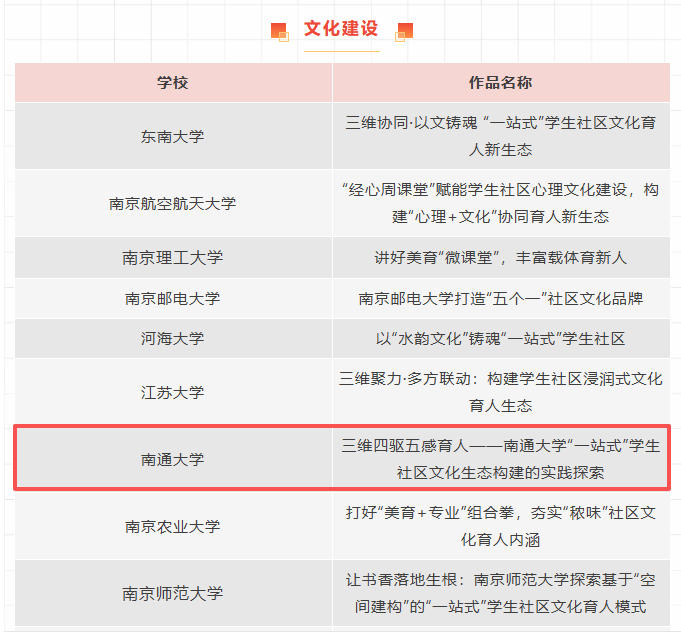Viewport: 681px width, 633px height.
Task: Click work title 三维四驱五感育人
Action: click(x=501, y=459)
